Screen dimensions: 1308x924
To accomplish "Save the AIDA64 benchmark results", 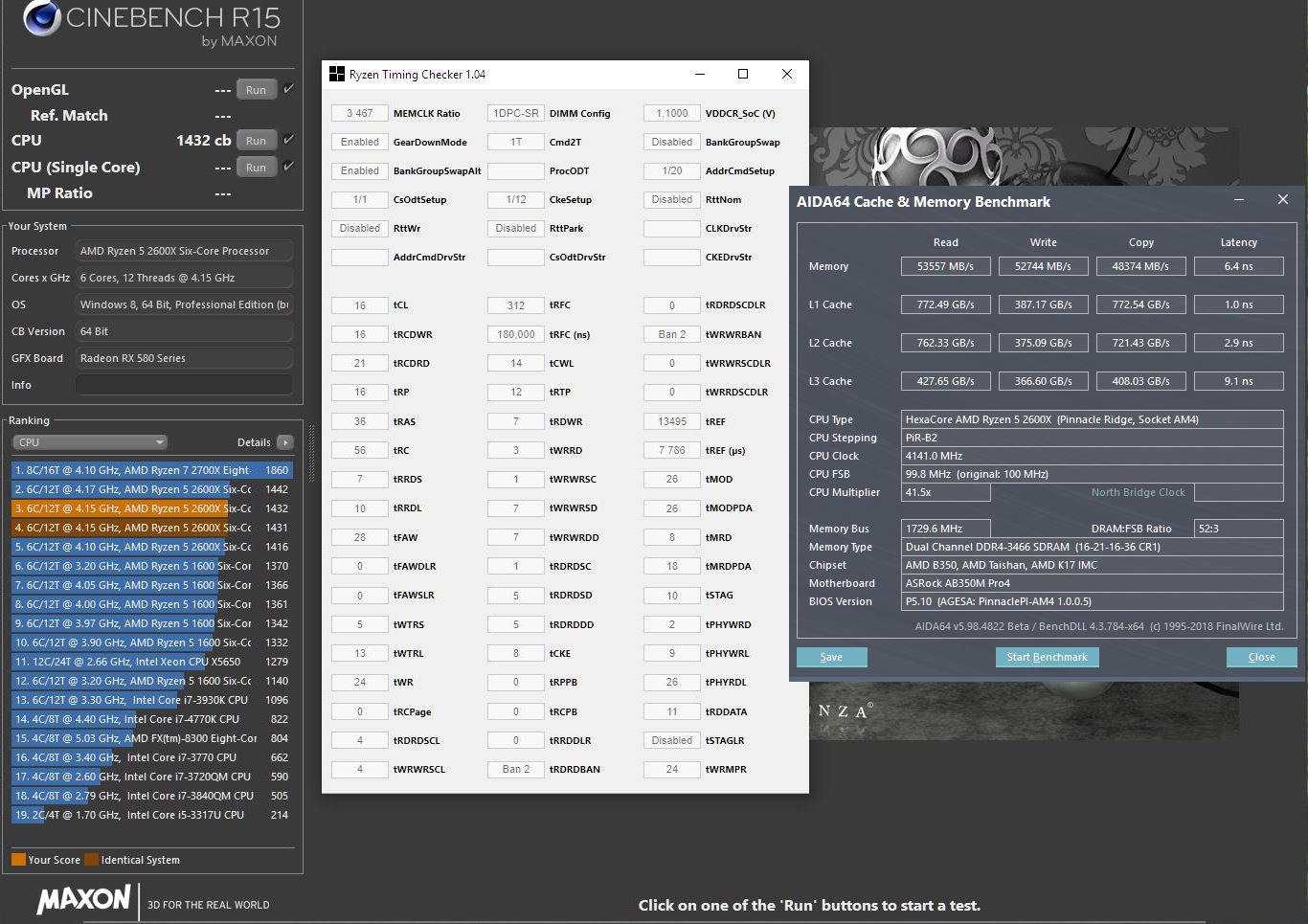I will (x=831, y=657).
